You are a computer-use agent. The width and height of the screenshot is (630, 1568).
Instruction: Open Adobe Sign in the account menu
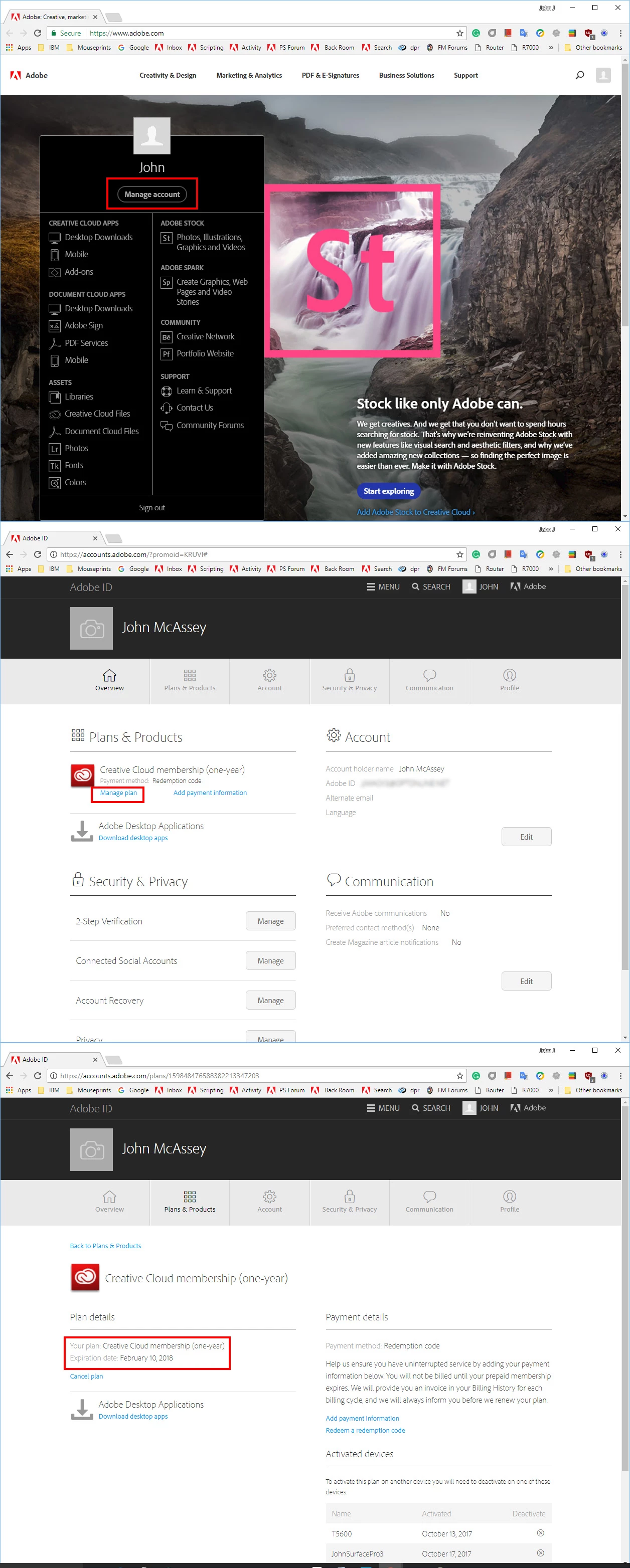(x=76, y=326)
